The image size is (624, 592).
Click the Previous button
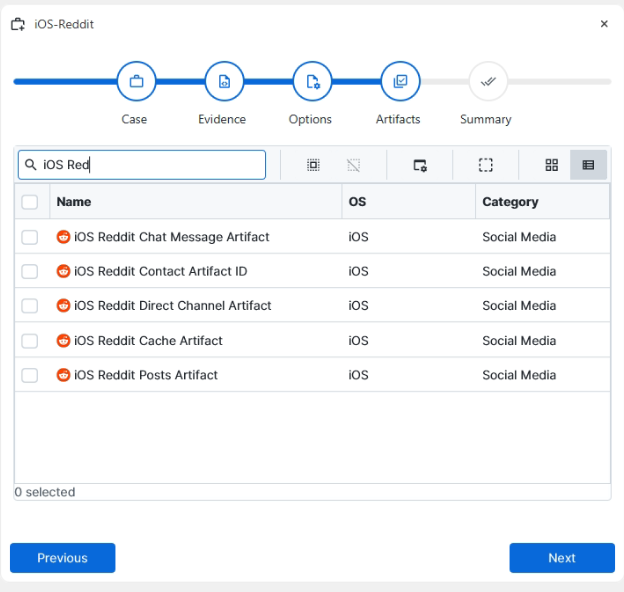(62, 558)
